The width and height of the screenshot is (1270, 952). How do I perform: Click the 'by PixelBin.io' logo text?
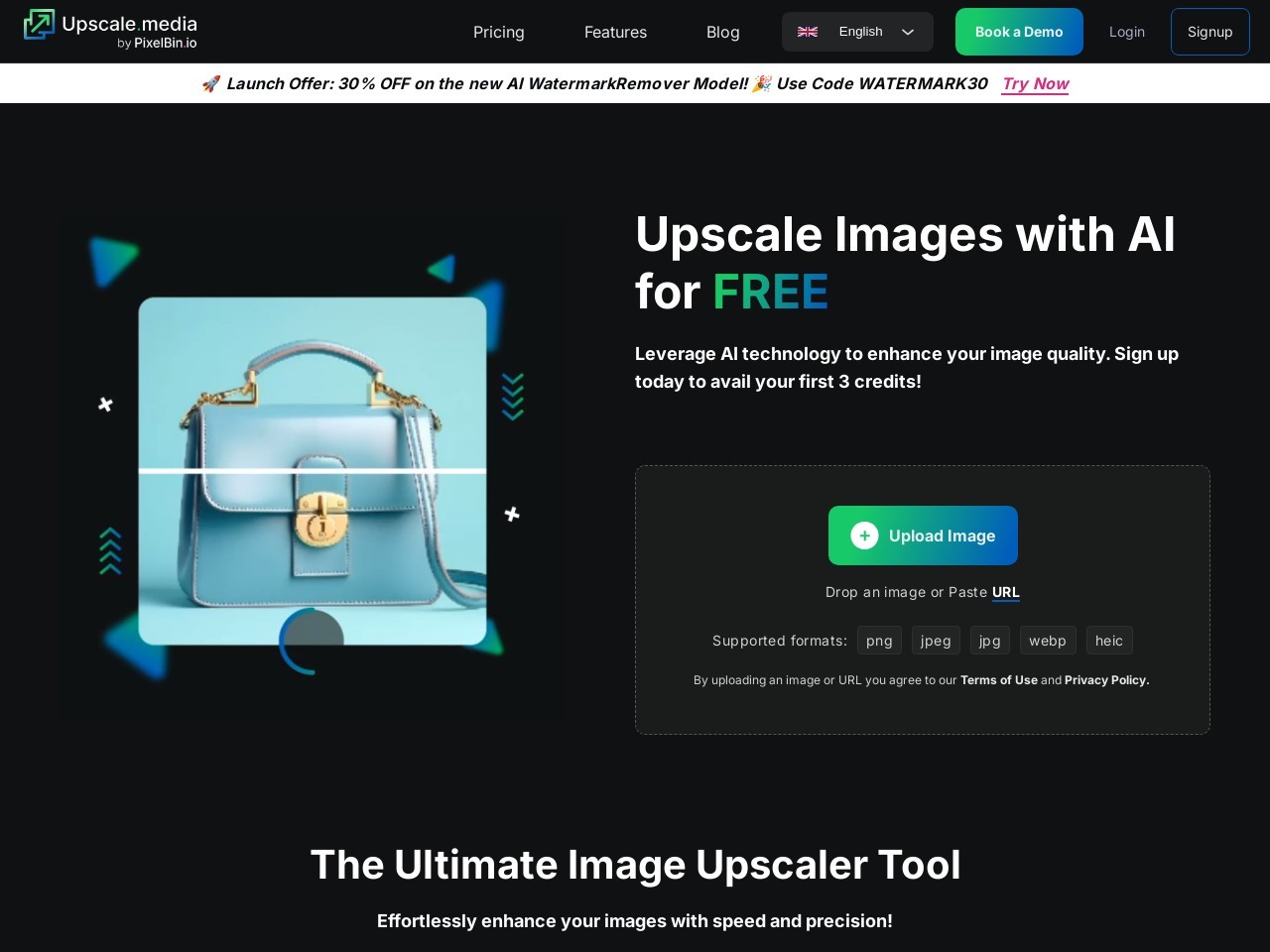tap(157, 44)
